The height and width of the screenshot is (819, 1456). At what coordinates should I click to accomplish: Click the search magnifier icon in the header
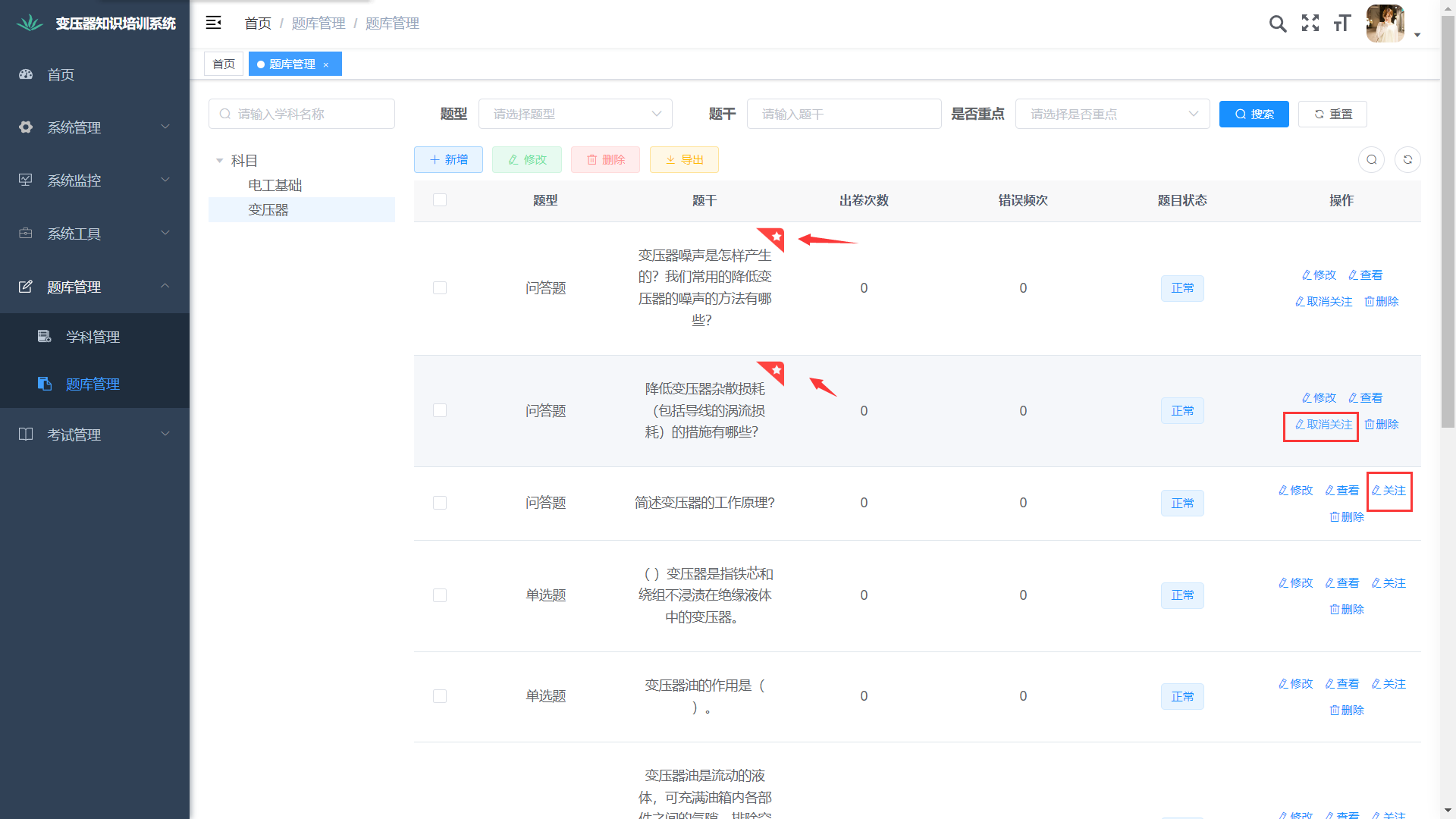pyautogui.click(x=1277, y=24)
